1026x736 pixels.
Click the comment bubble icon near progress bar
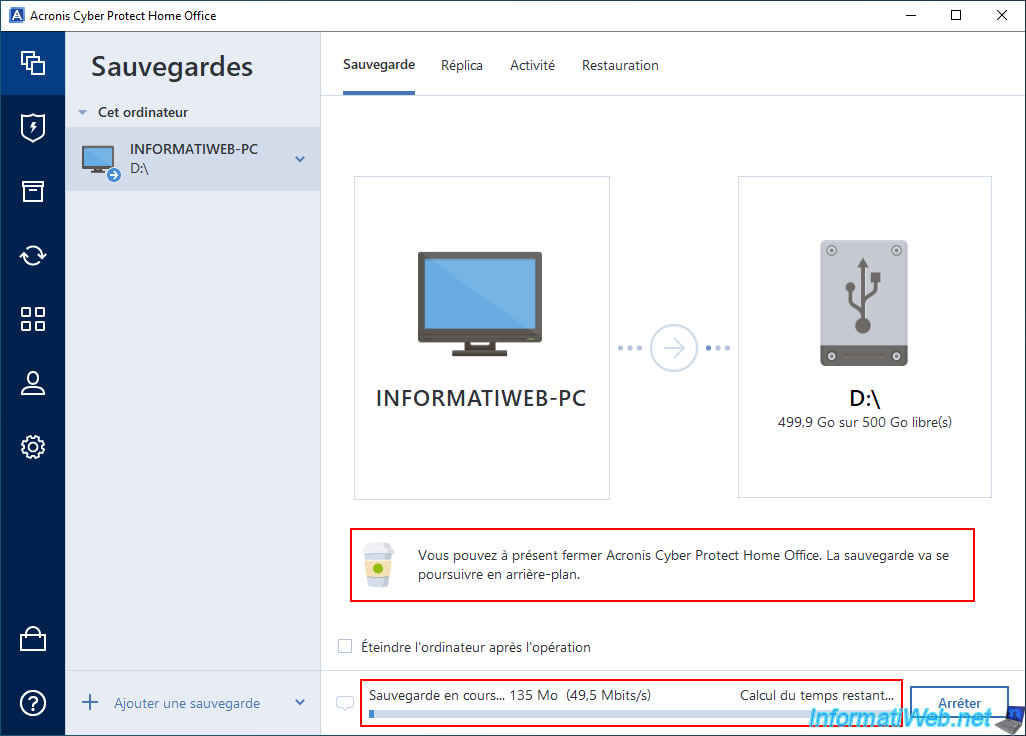(345, 703)
